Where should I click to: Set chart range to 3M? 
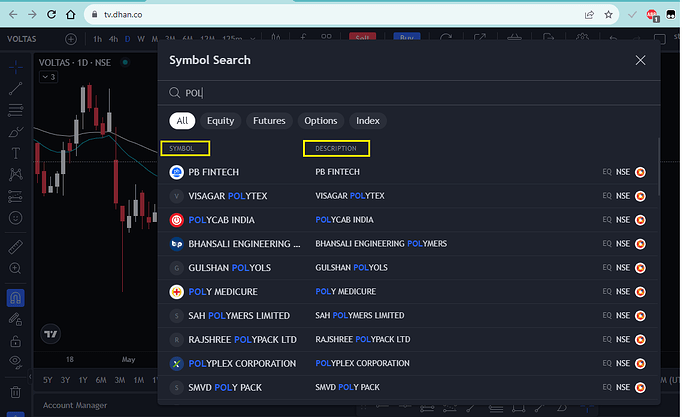120,380
